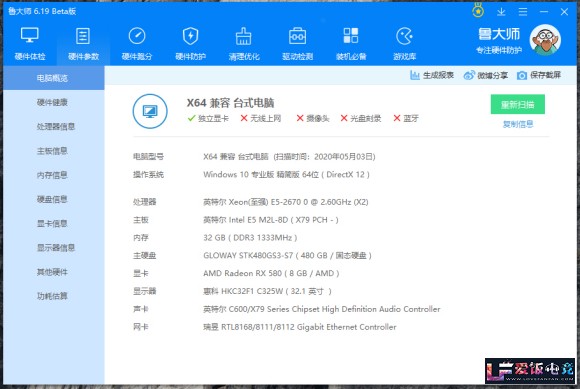The height and width of the screenshot is (389, 580).
Task: Select 电脑概览 in the sidebar
Action: pyautogui.click(x=54, y=78)
